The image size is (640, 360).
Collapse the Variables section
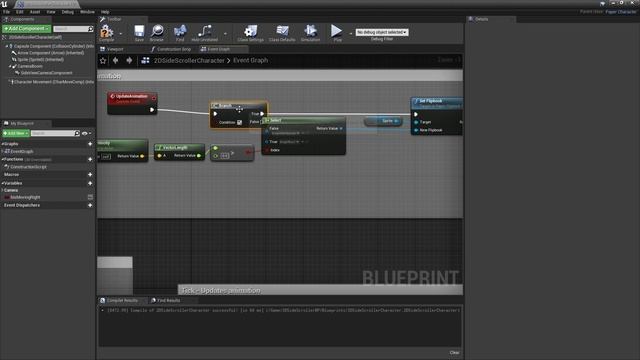[2, 183]
